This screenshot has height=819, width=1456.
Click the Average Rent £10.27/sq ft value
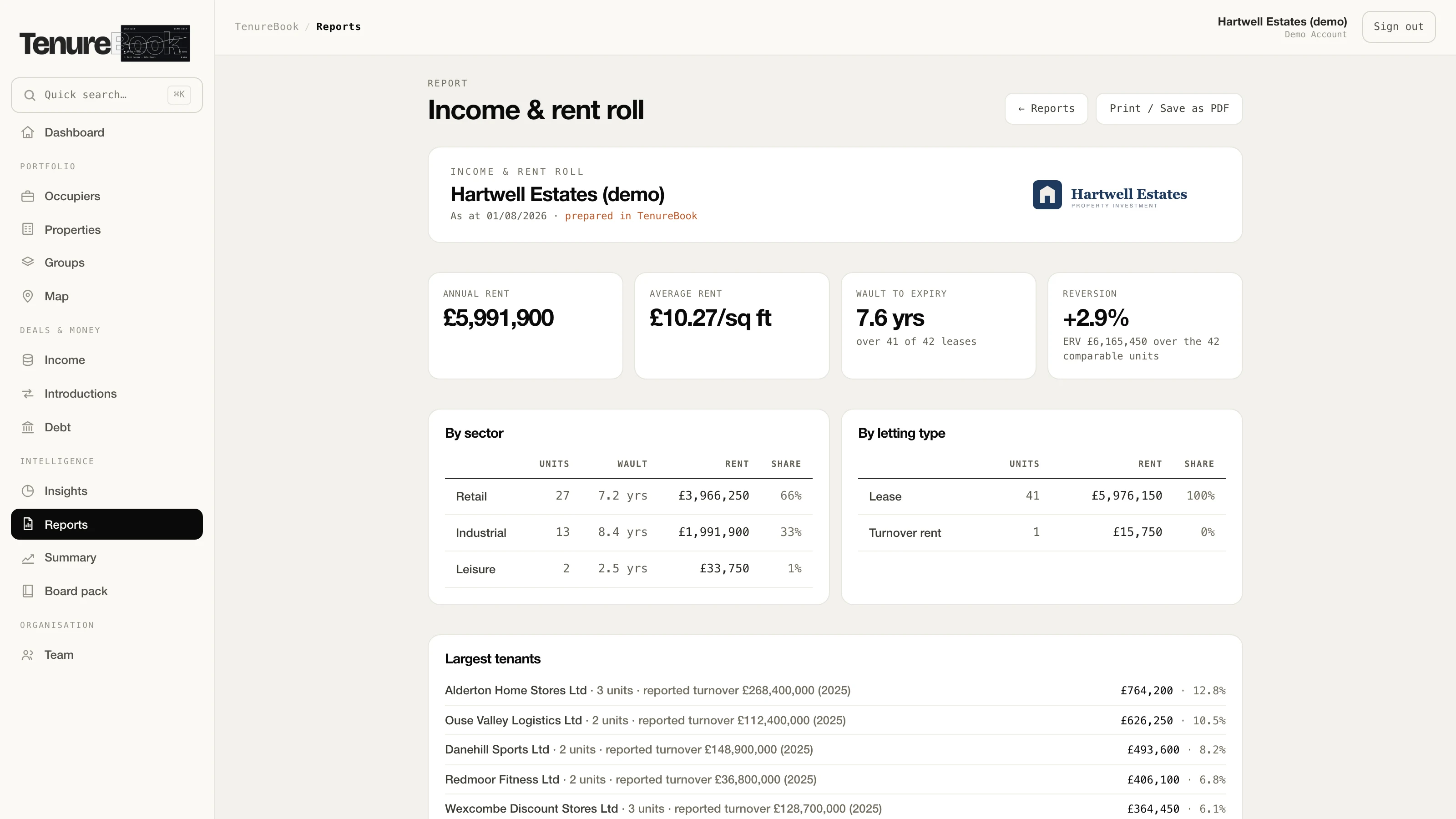(x=710, y=318)
